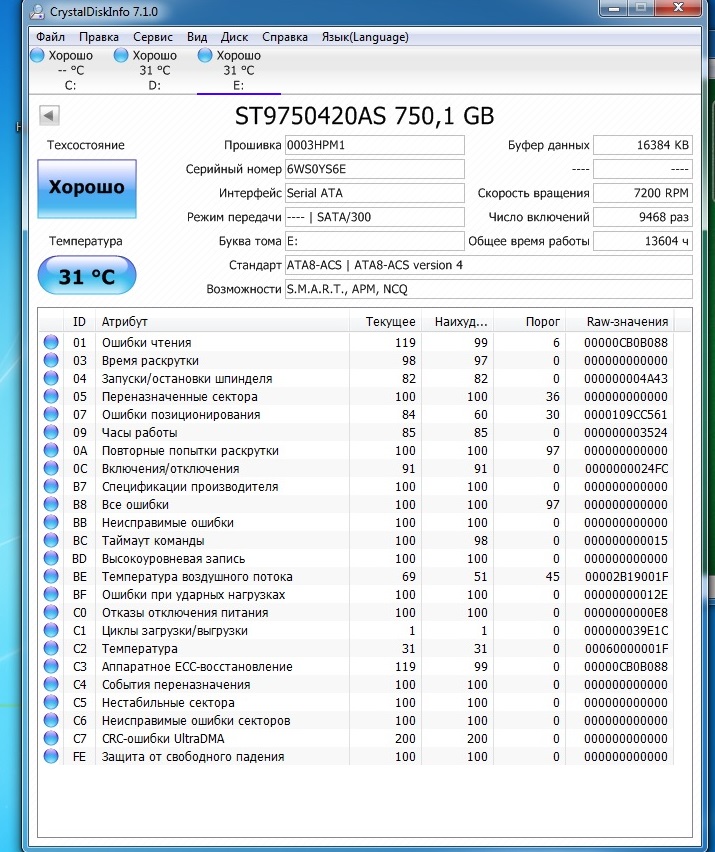Viewport: 715px width, 852px height.
Task: Click the Серийный номер field
Action: pos(374,169)
